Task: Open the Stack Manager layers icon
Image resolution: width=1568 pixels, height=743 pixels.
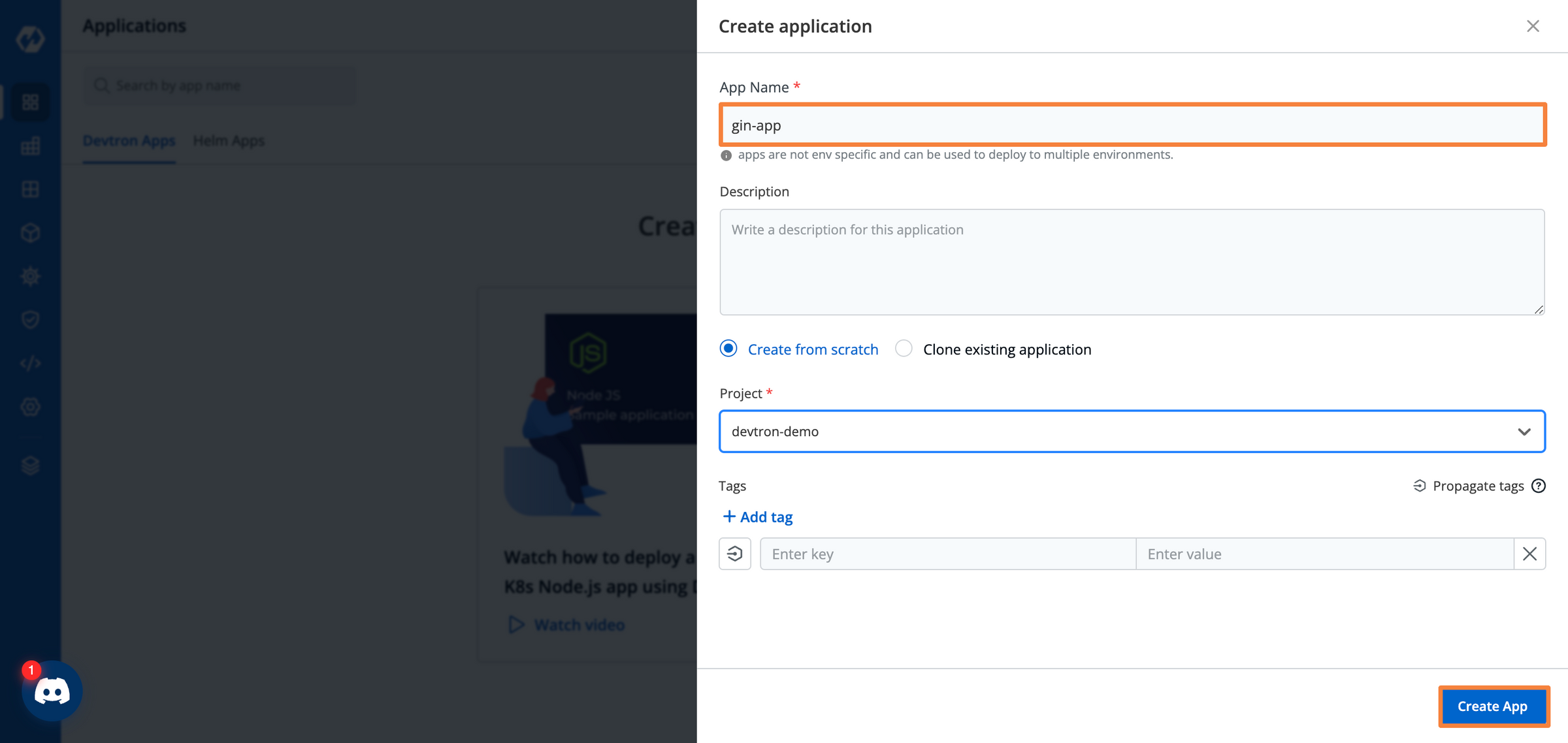Action: (30, 465)
